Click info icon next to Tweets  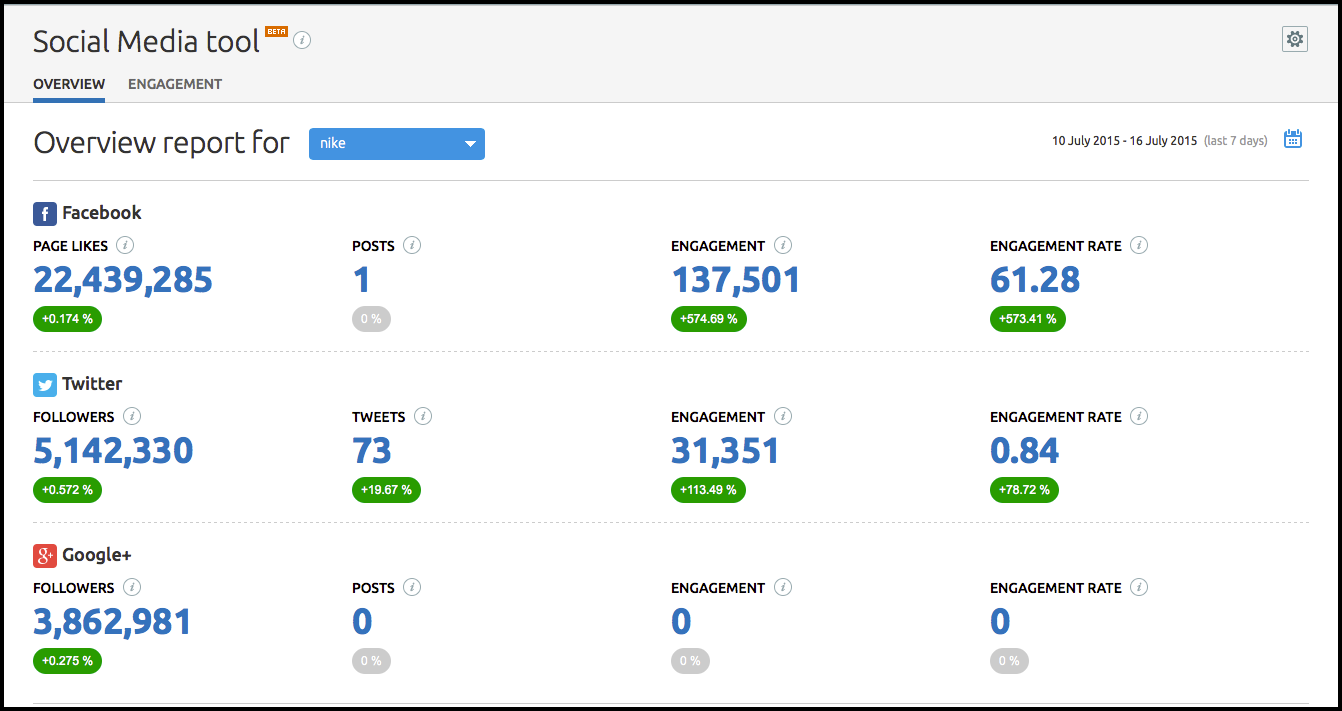click(423, 416)
